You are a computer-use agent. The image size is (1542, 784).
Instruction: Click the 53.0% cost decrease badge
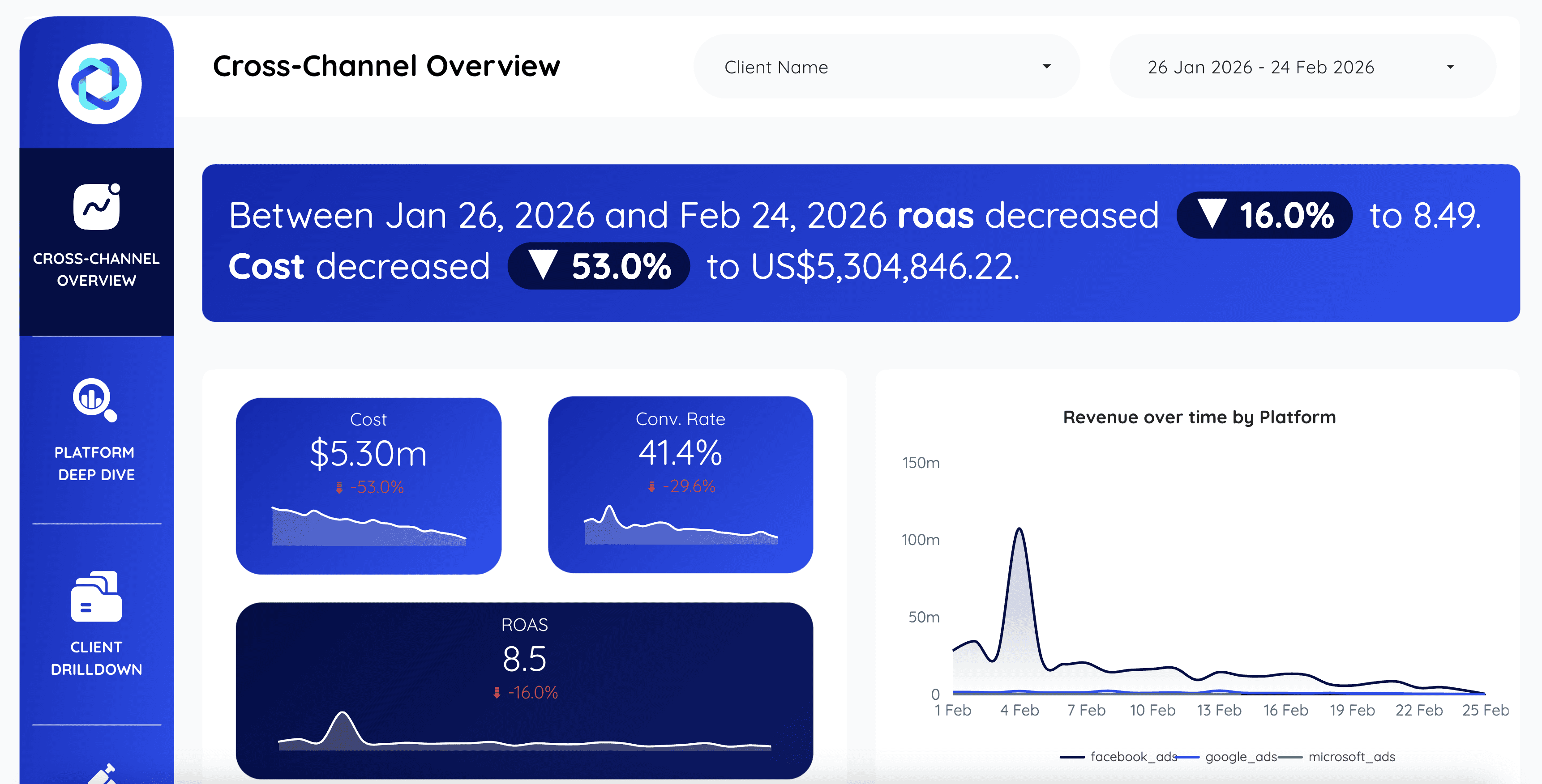598,266
